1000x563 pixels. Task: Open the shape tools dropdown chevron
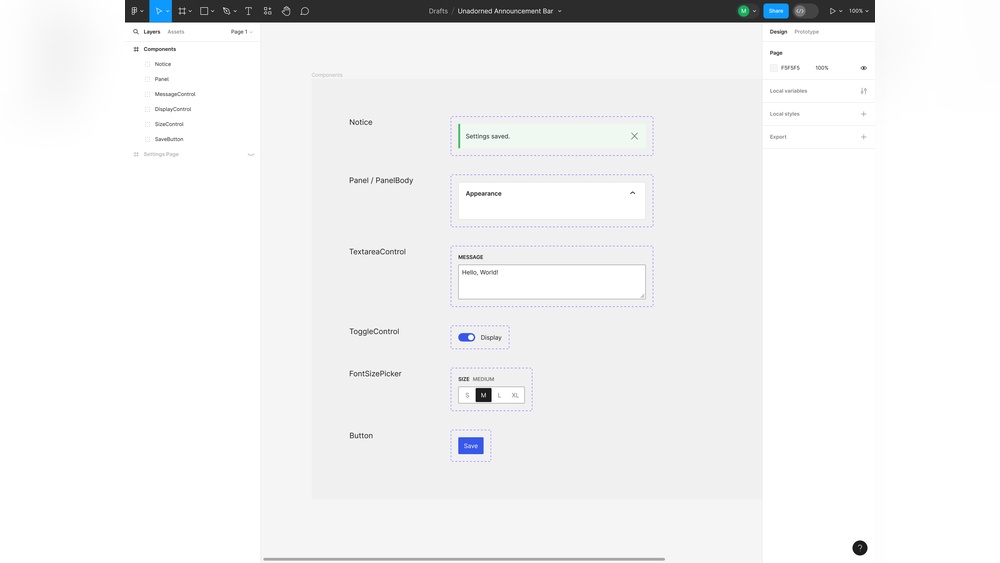[212, 11]
